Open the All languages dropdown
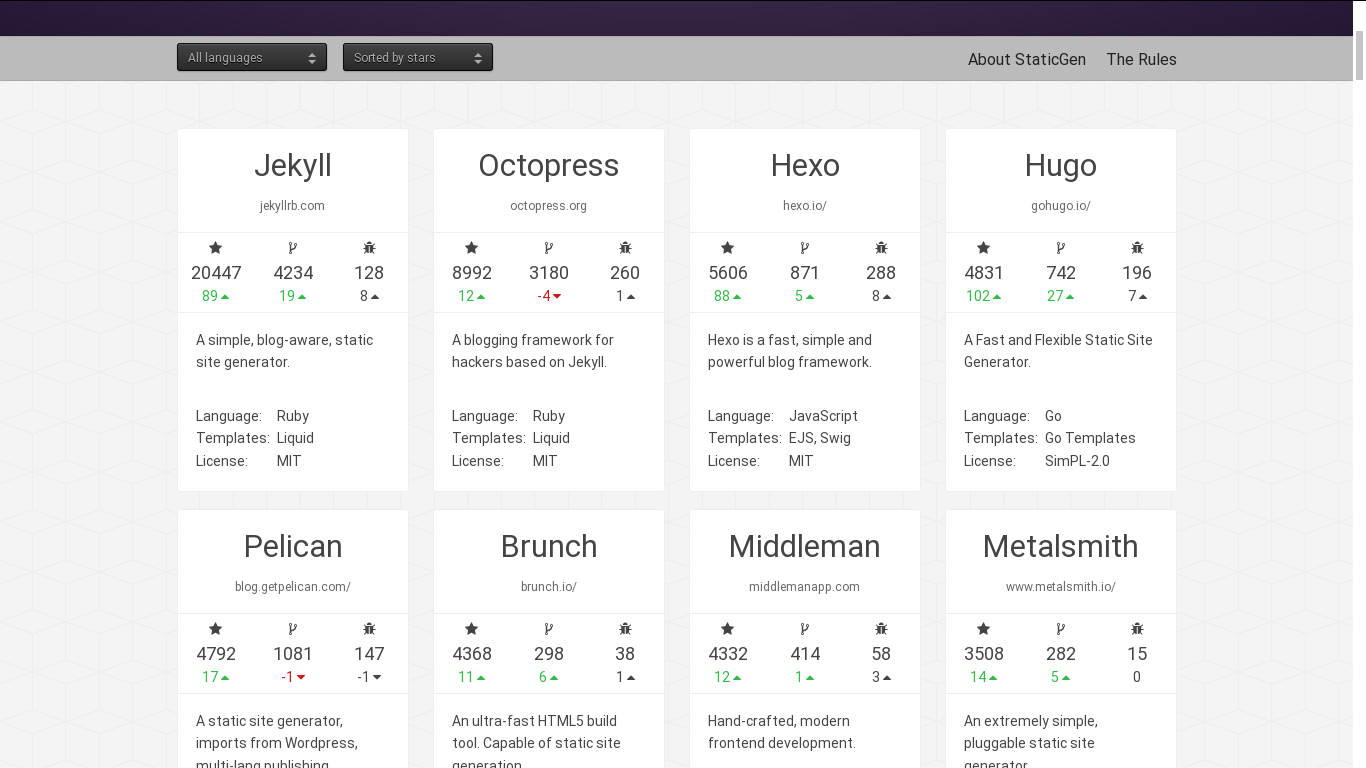The height and width of the screenshot is (768, 1366). tap(252, 58)
